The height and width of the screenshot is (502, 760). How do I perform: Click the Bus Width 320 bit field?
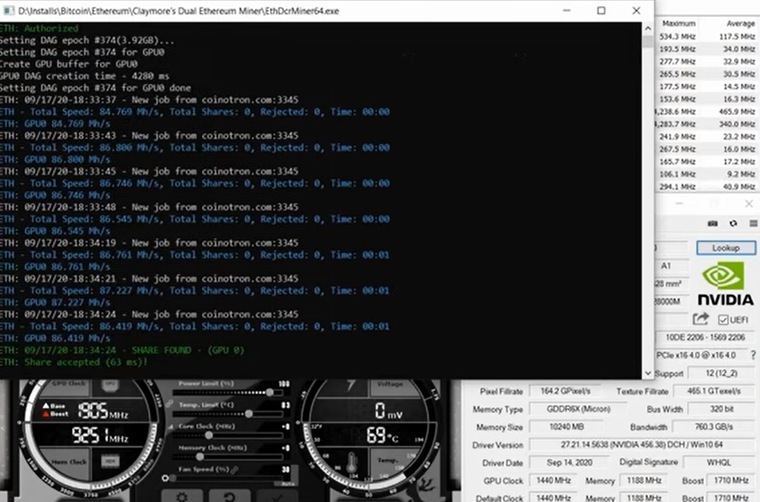721,409
